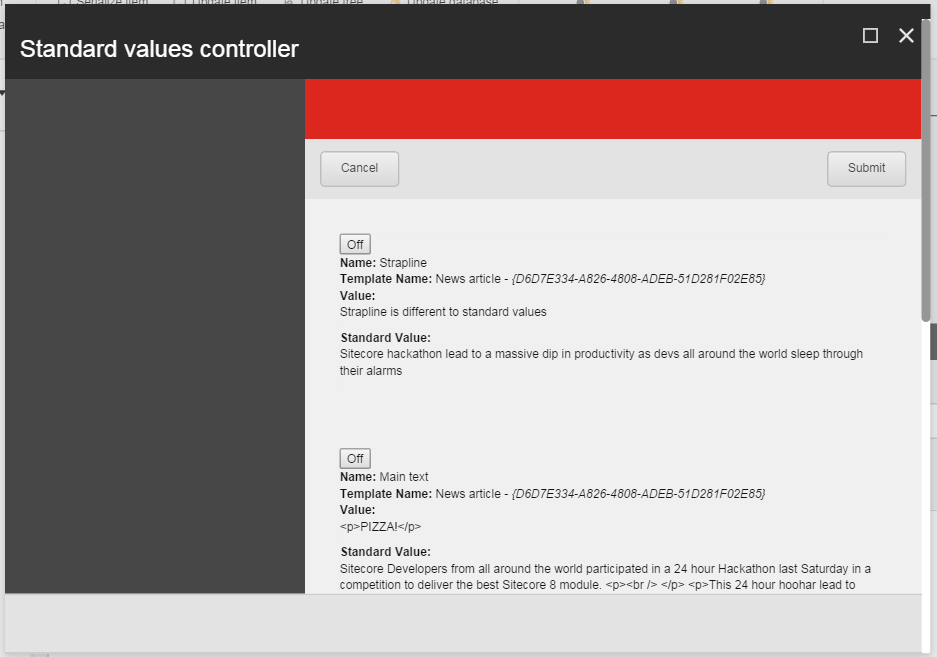Maximize the Standard values controller dialog

click(x=870, y=36)
